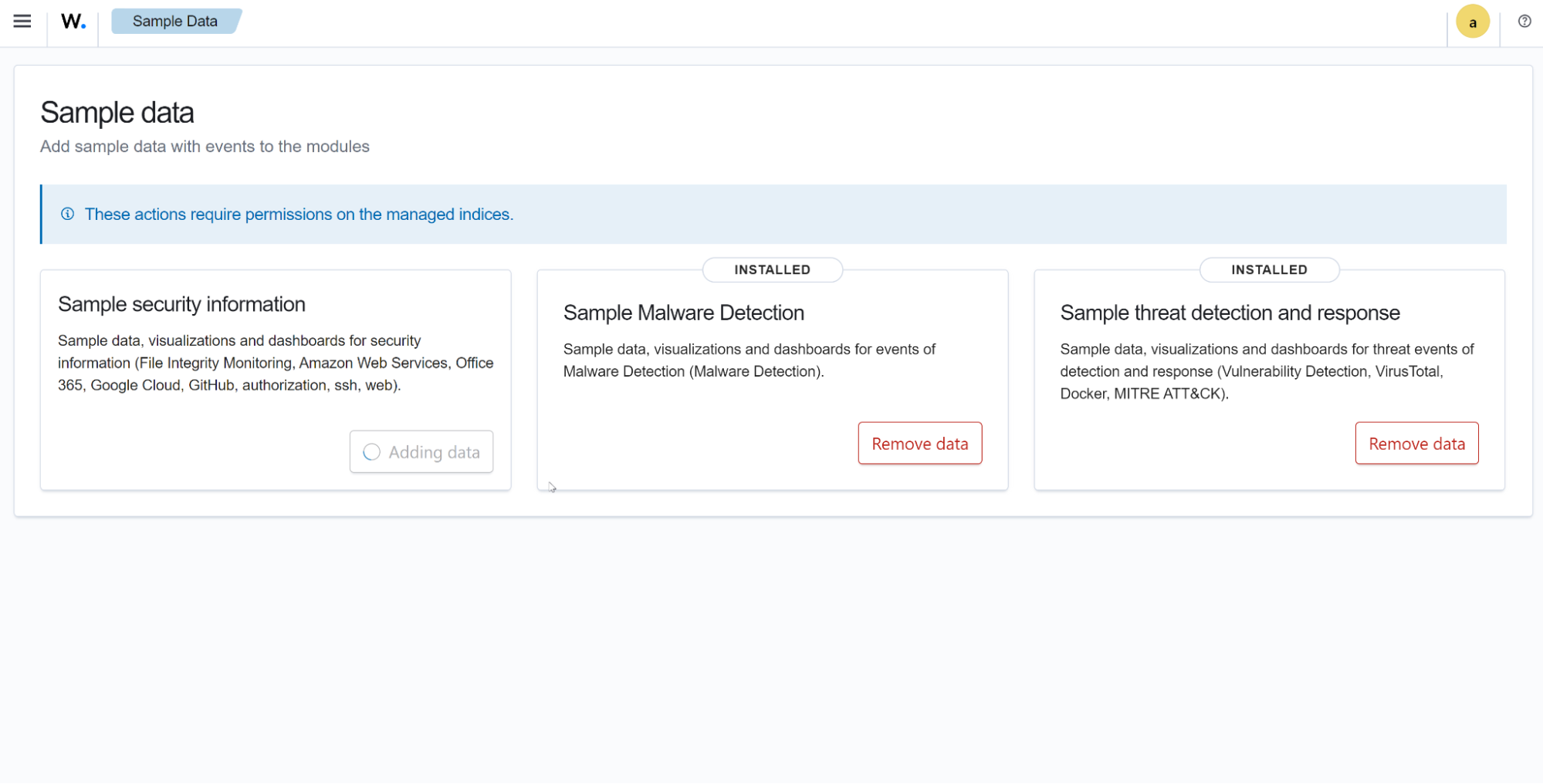Viewport: 1543px width, 784px height.
Task: Click the permissions notice text in the banner
Action: (300, 214)
